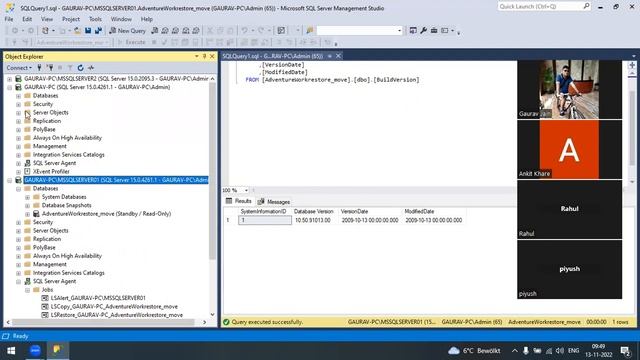Viewport: 640px width, 360px height.
Task: Click the New Query toolbar button
Action: click(127, 31)
